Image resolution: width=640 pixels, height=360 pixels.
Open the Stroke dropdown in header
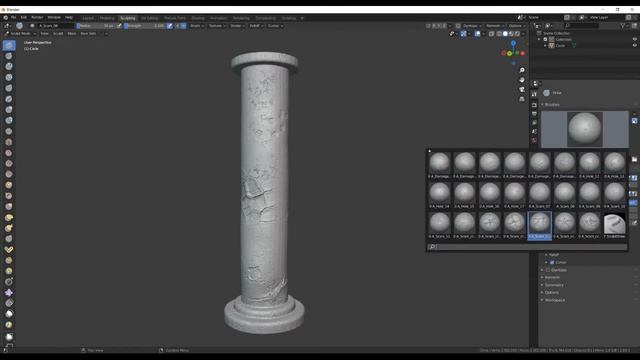[237, 26]
